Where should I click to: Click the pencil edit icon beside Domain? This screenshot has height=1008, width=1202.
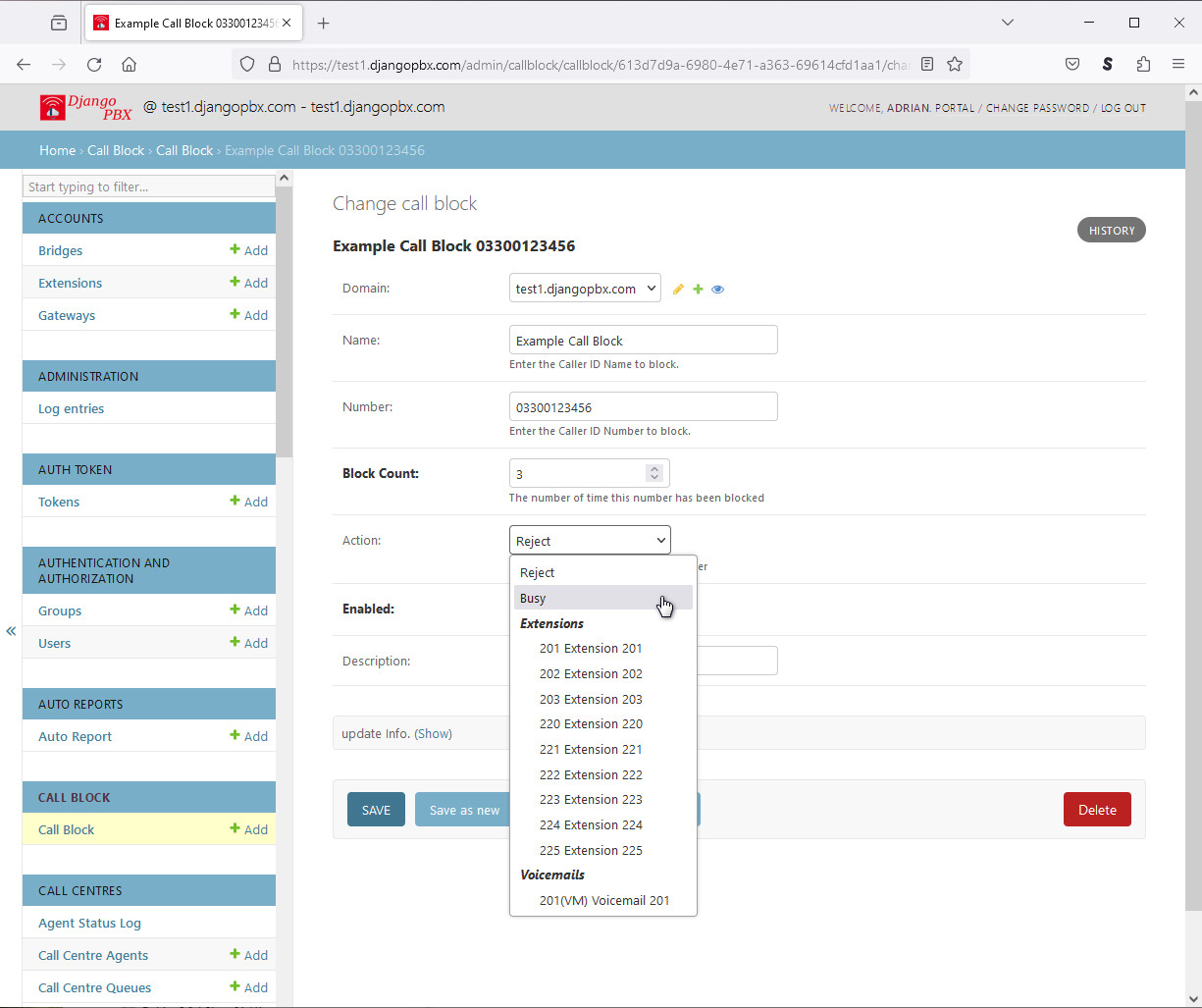pos(678,290)
